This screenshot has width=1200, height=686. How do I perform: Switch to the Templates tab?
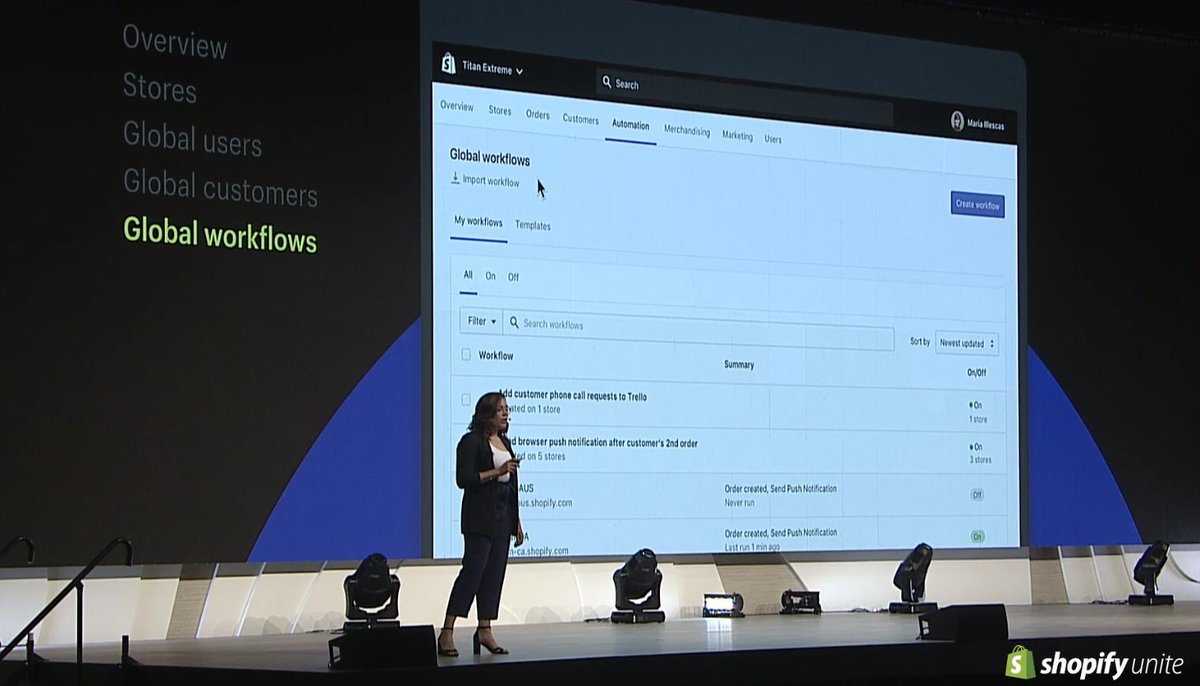[x=533, y=225]
